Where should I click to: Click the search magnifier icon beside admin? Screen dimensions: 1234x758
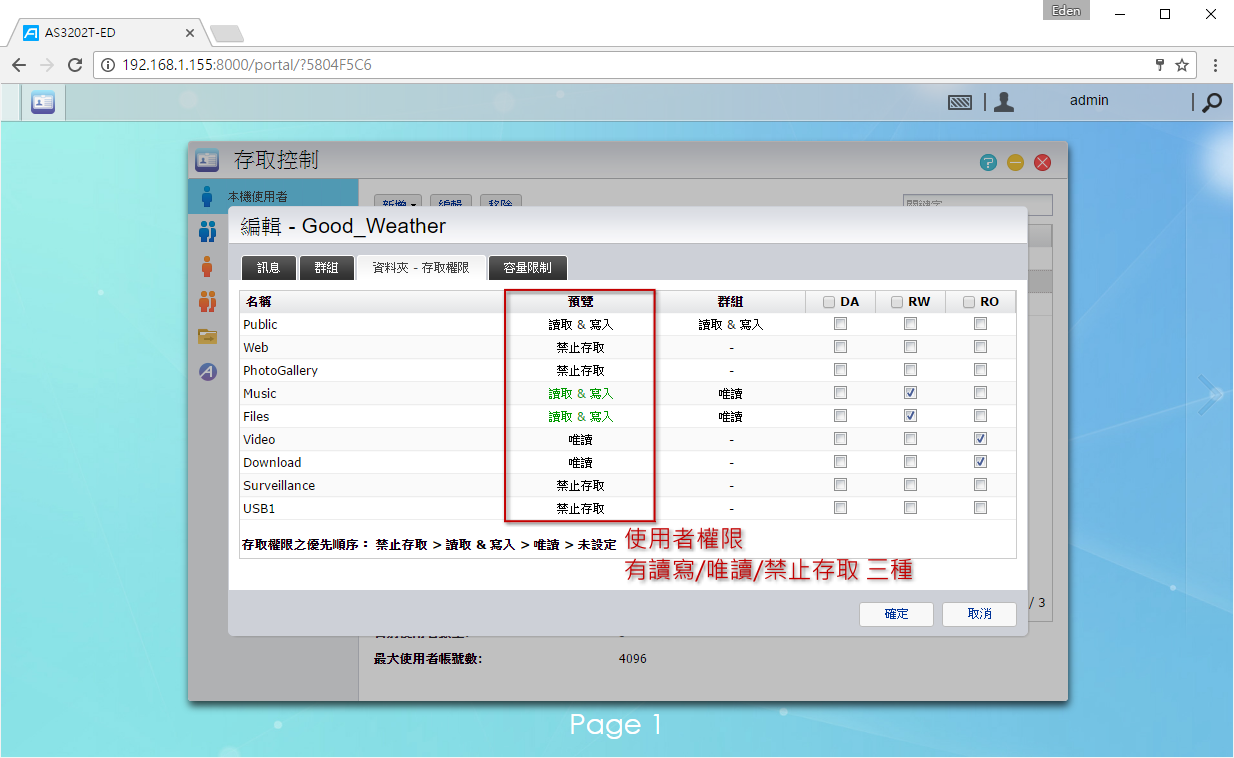(x=1212, y=102)
